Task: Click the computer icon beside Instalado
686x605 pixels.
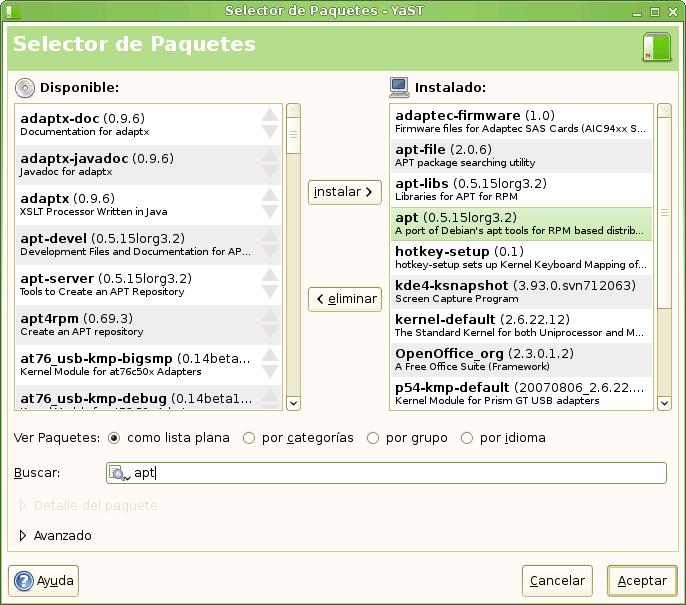Action: point(399,87)
